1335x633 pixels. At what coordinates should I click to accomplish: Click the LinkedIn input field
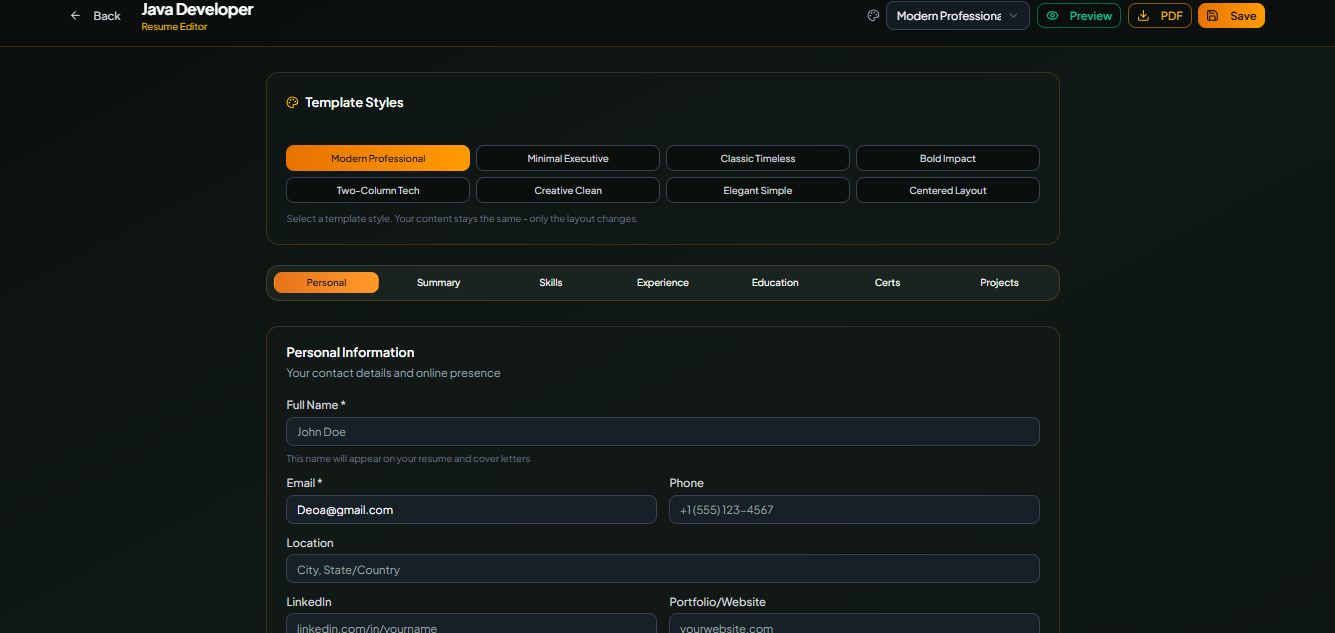pyautogui.click(x=471, y=624)
